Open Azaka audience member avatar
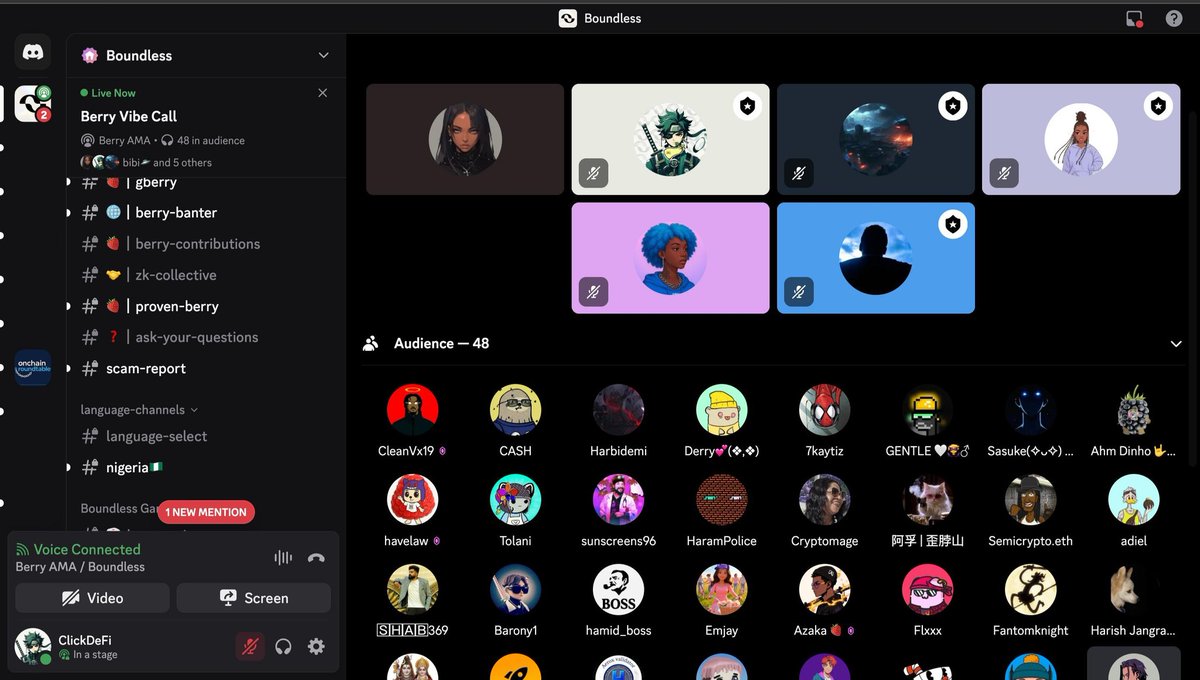 (x=825, y=589)
